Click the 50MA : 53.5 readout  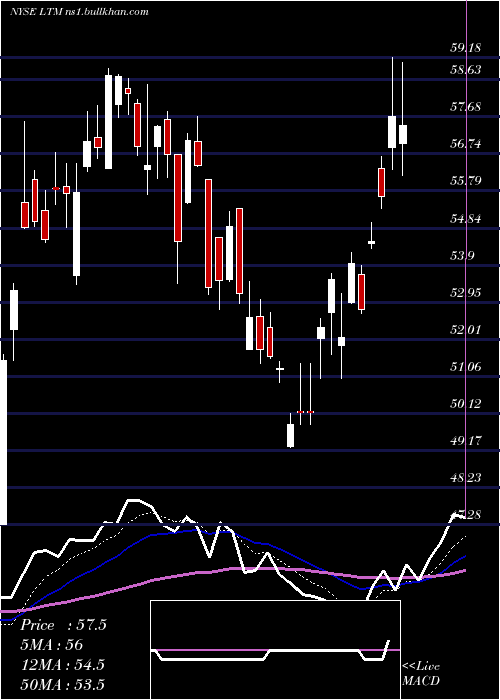point(62,685)
